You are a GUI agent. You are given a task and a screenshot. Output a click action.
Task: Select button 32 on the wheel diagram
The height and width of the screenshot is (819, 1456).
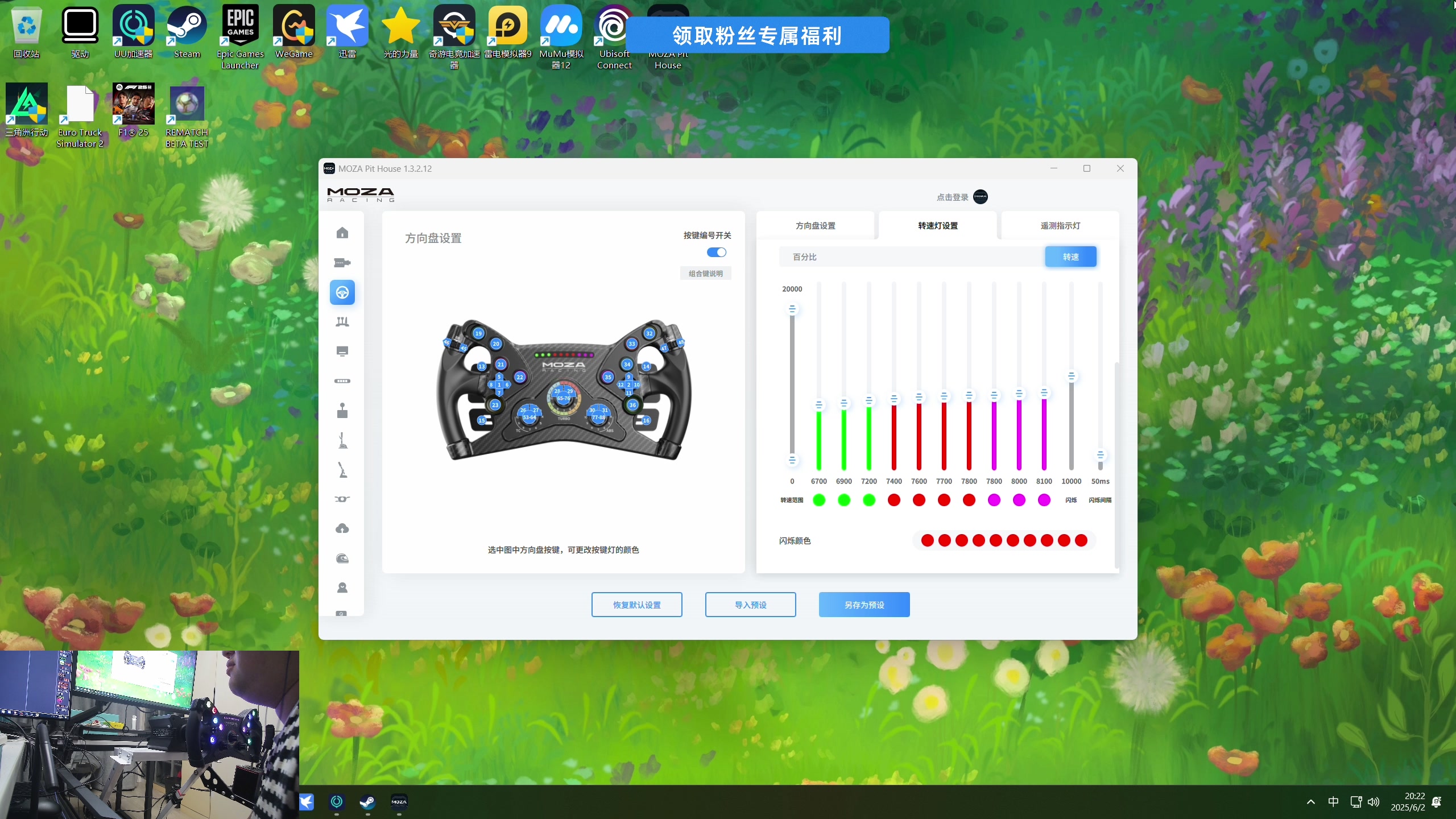click(650, 333)
